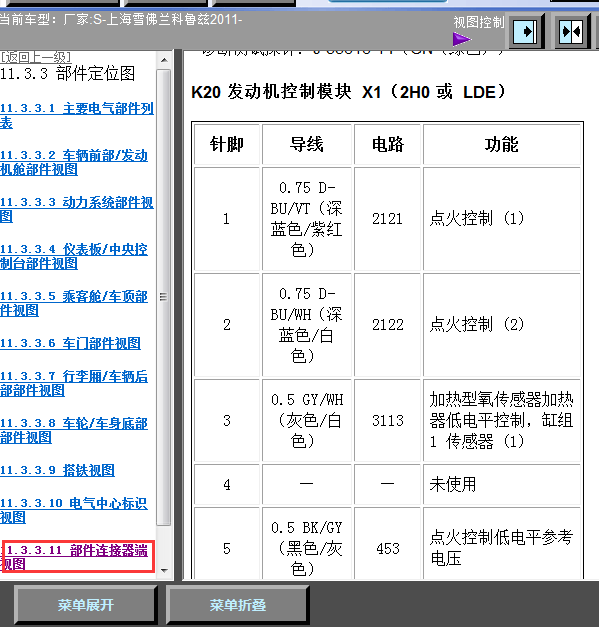Screen dimensions: 599x627
Task: Select wire cell 0.75 D-BU/VT
Action: coord(307,219)
